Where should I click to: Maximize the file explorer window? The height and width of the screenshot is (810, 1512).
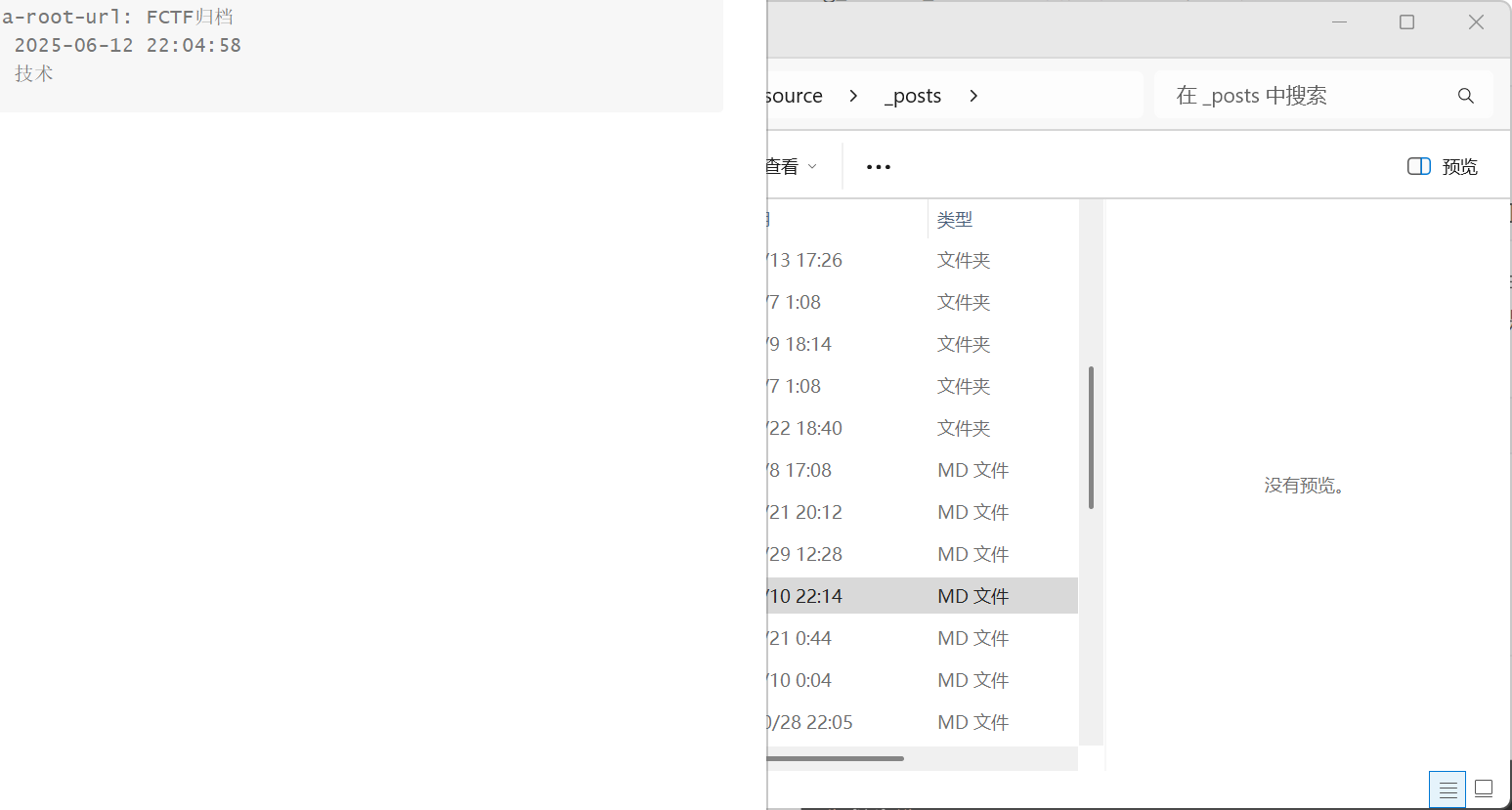coord(1406,22)
